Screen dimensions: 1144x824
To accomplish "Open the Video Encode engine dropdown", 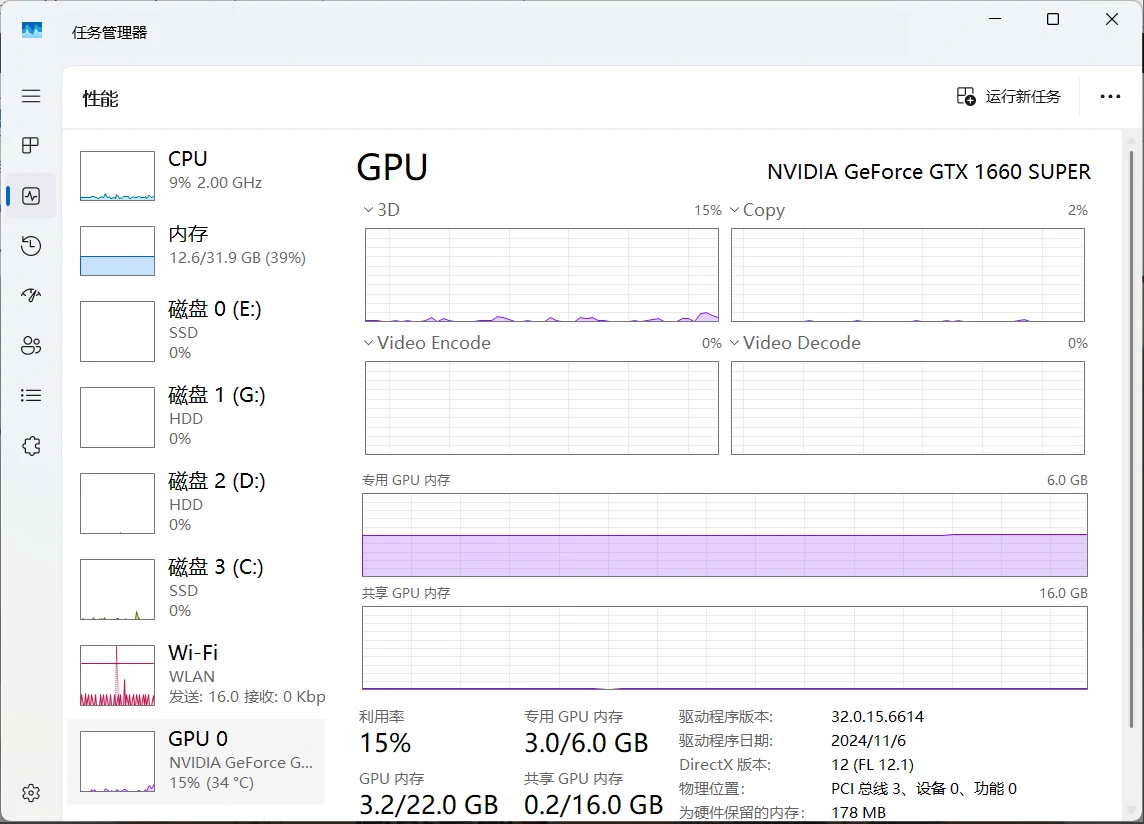I will 368,343.
